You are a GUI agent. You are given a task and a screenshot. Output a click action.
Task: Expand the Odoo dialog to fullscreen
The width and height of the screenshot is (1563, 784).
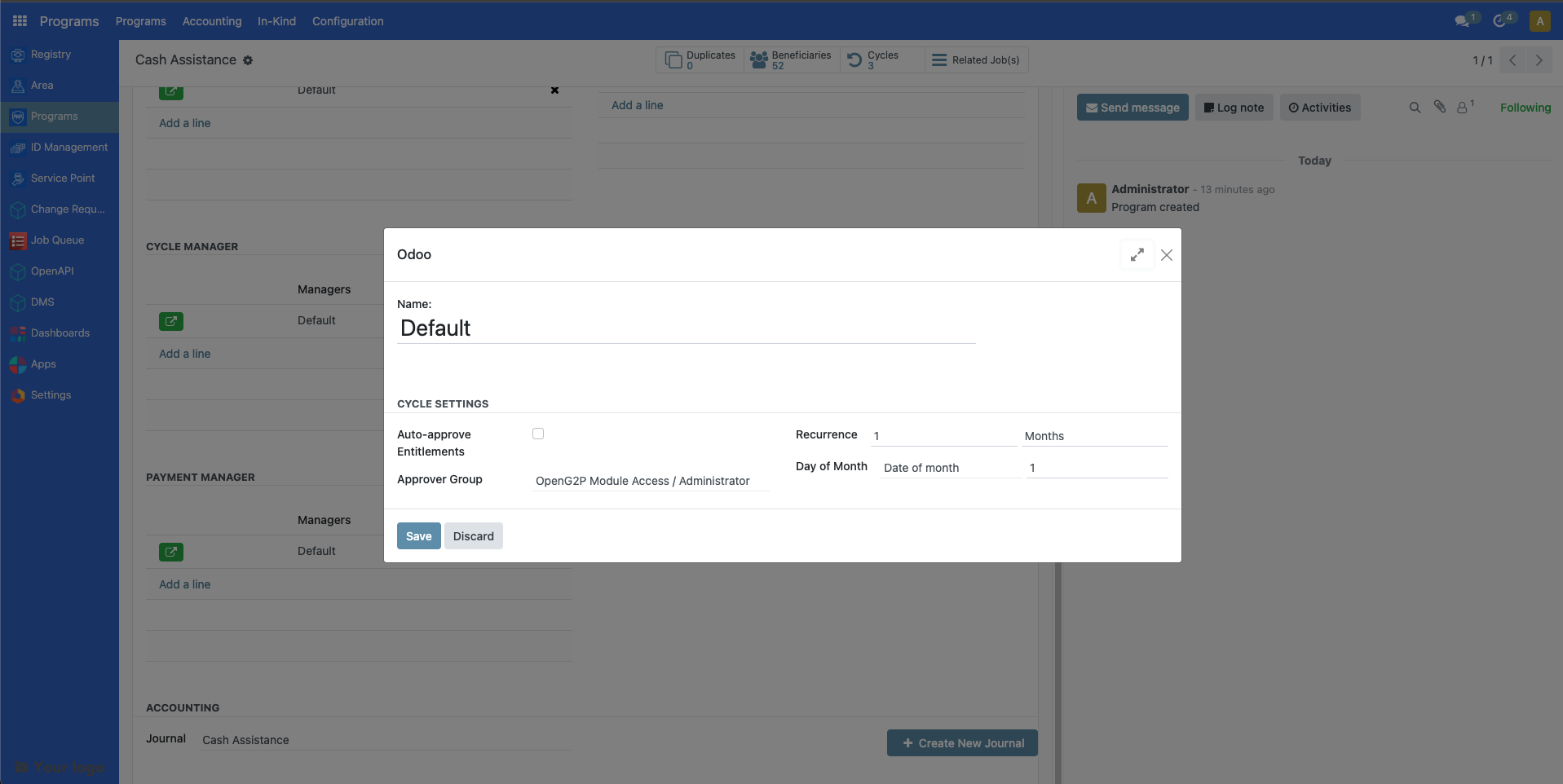1137,254
